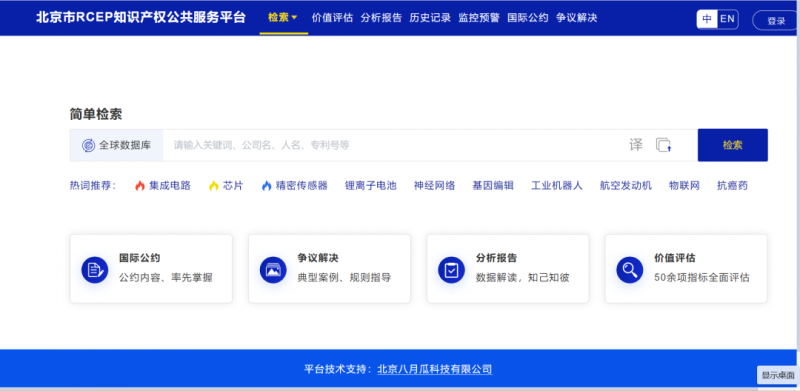Screen dimensions: 800x391
Task: Select hot keyword 神经网络
Action: pos(435,186)
